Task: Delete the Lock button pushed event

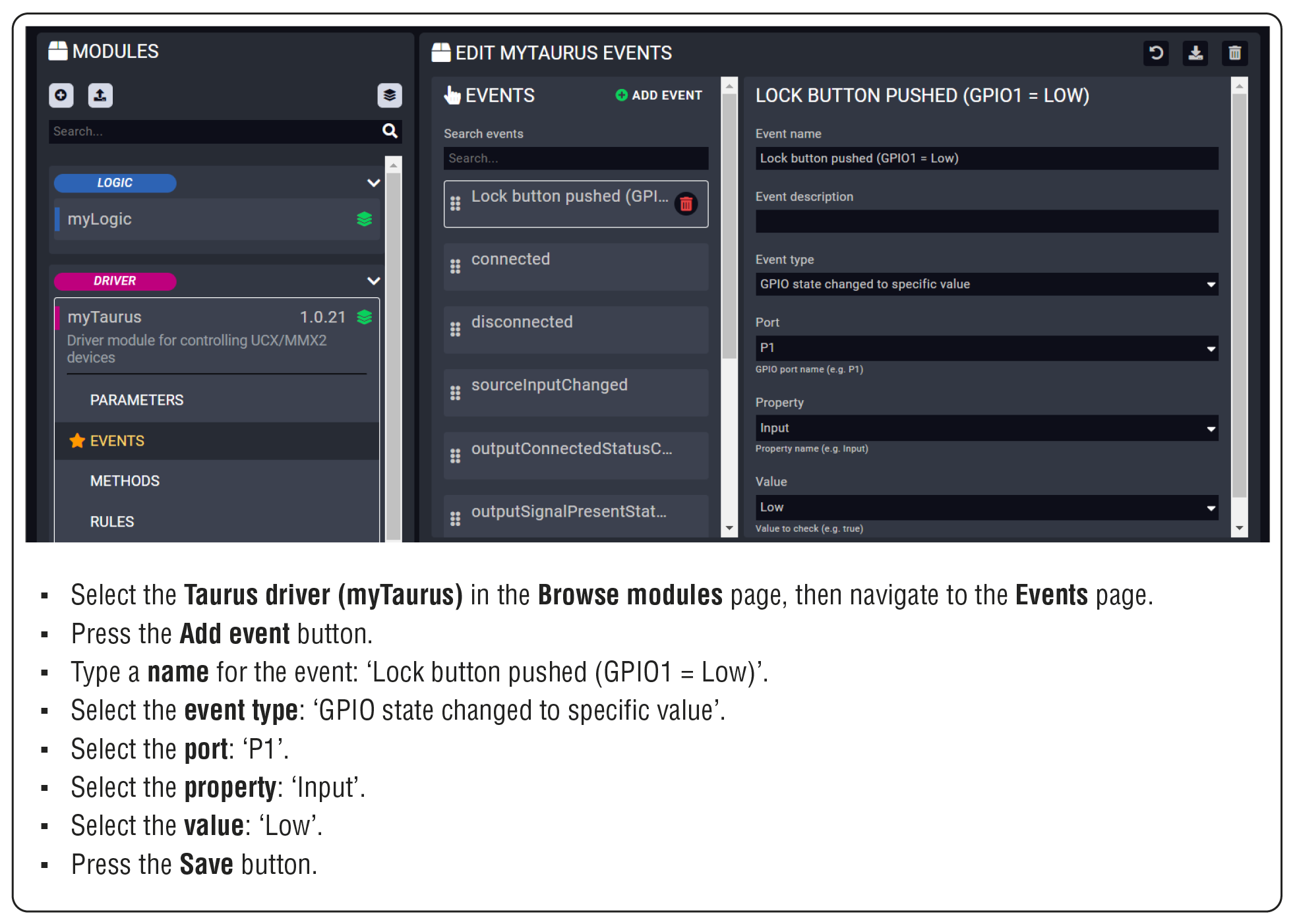Action: (x=686, y=204)
